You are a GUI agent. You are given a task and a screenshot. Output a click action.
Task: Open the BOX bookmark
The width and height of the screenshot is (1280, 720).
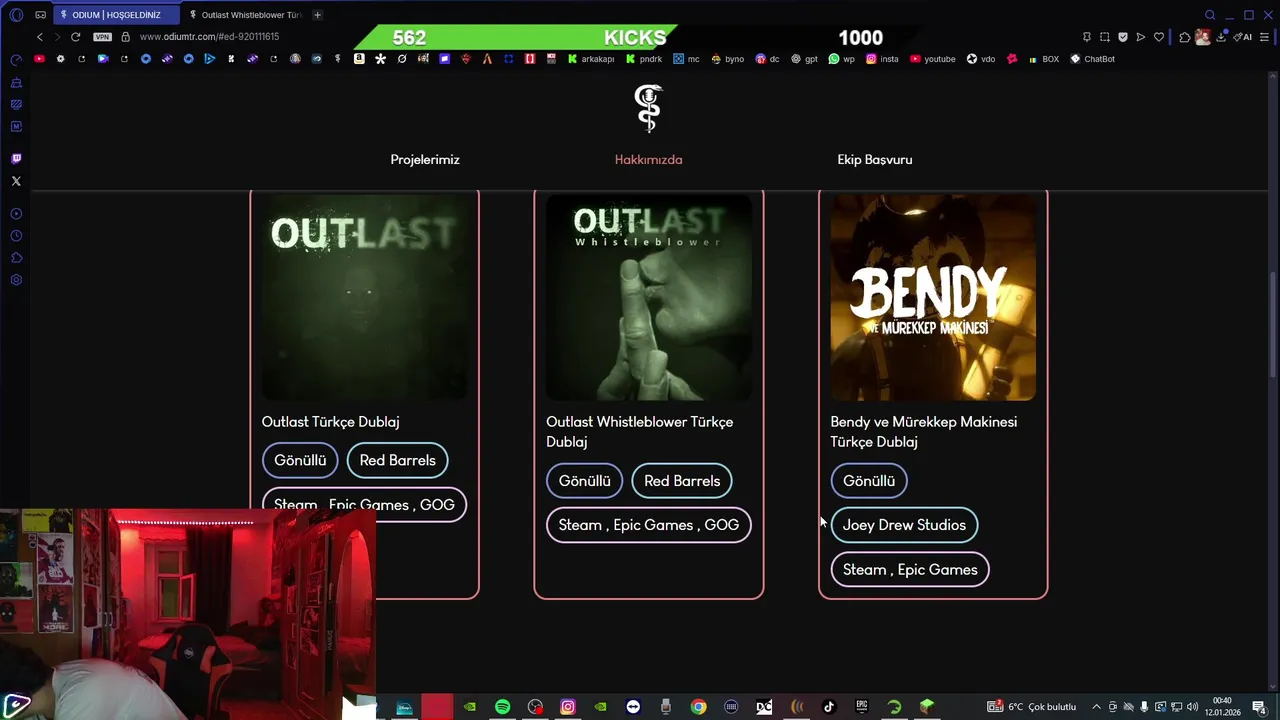pos(1043,59)
